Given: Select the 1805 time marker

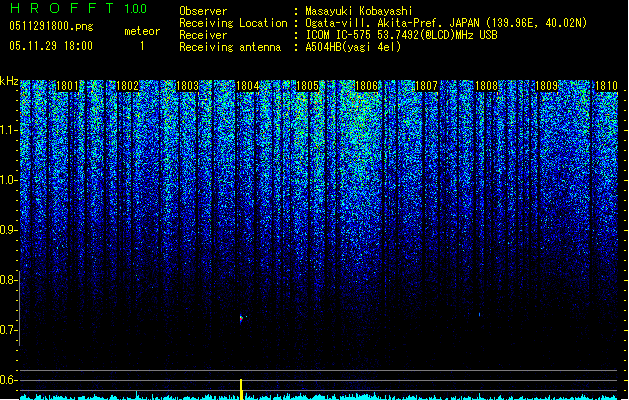Looking at the screenshot, I should click(x=307, y=86).
